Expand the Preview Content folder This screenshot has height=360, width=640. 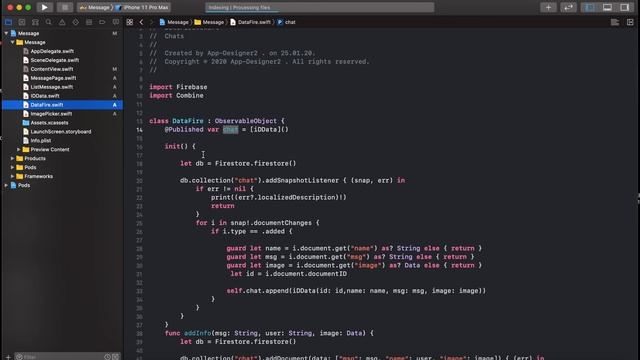(19, 149)
